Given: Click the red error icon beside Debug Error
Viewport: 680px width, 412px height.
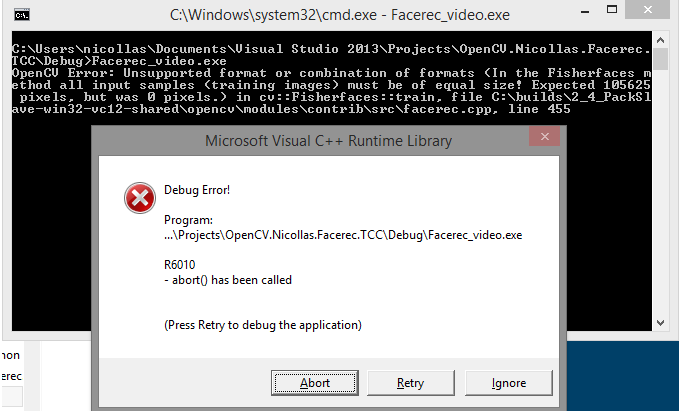Looking at the screenshot, I should click(x=140, y=198).
